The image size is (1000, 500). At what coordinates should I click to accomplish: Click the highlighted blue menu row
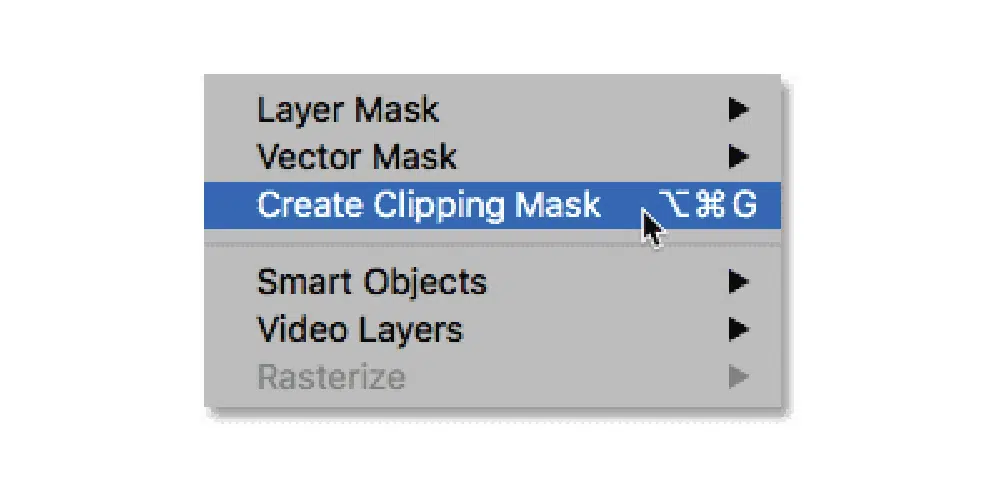point(492,205)
